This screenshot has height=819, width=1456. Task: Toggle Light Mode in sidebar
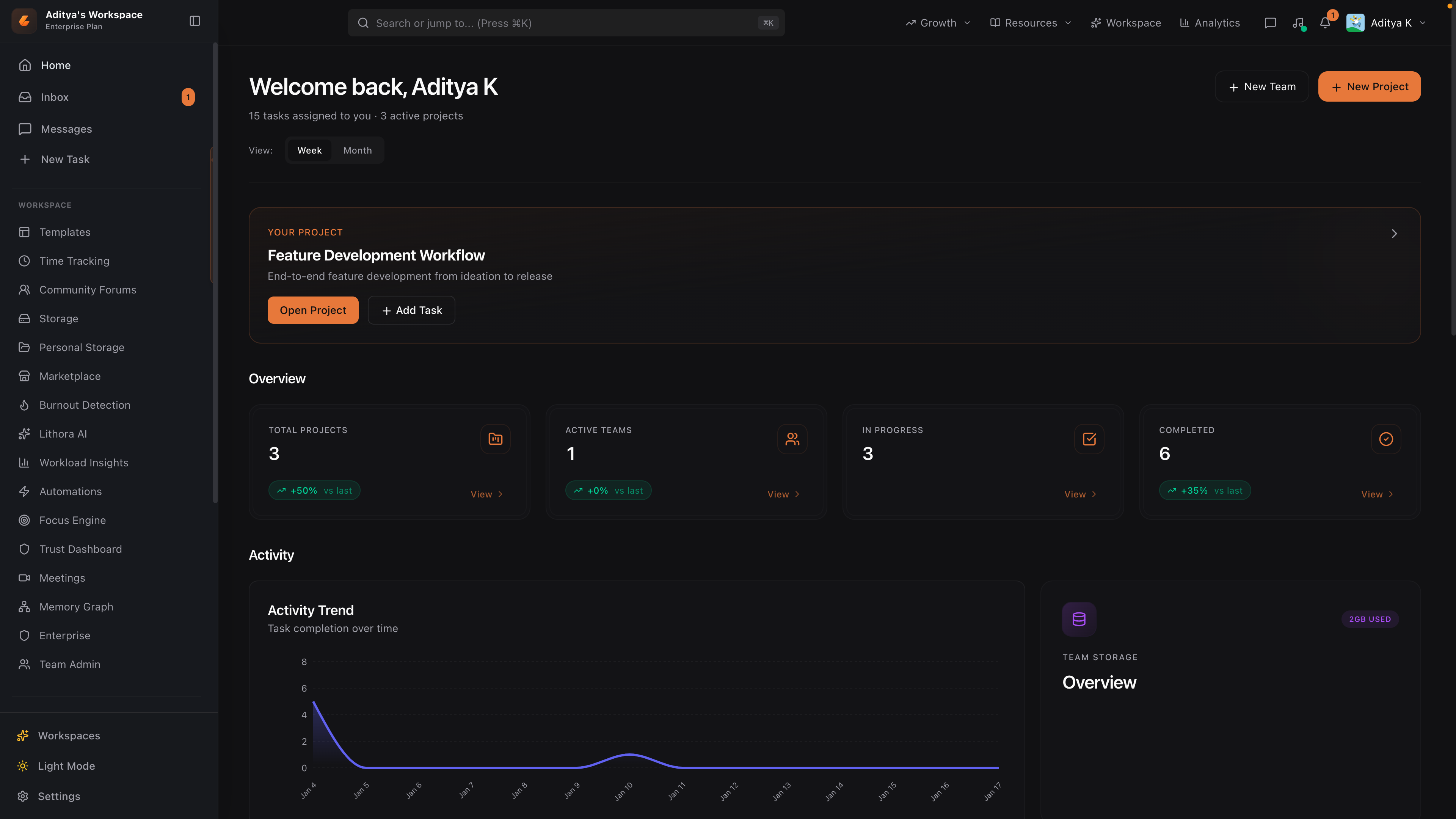66,766
